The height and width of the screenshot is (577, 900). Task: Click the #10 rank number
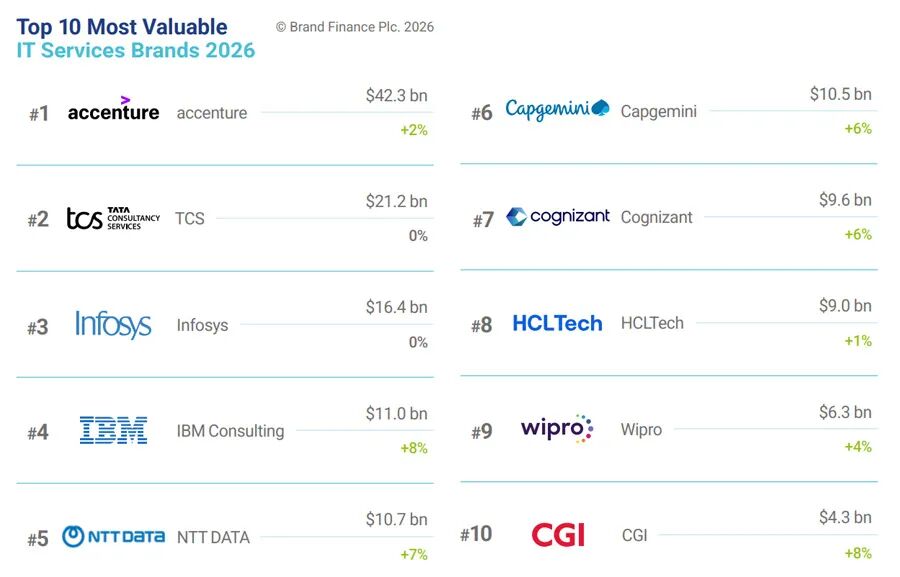[x=476, y=535]
